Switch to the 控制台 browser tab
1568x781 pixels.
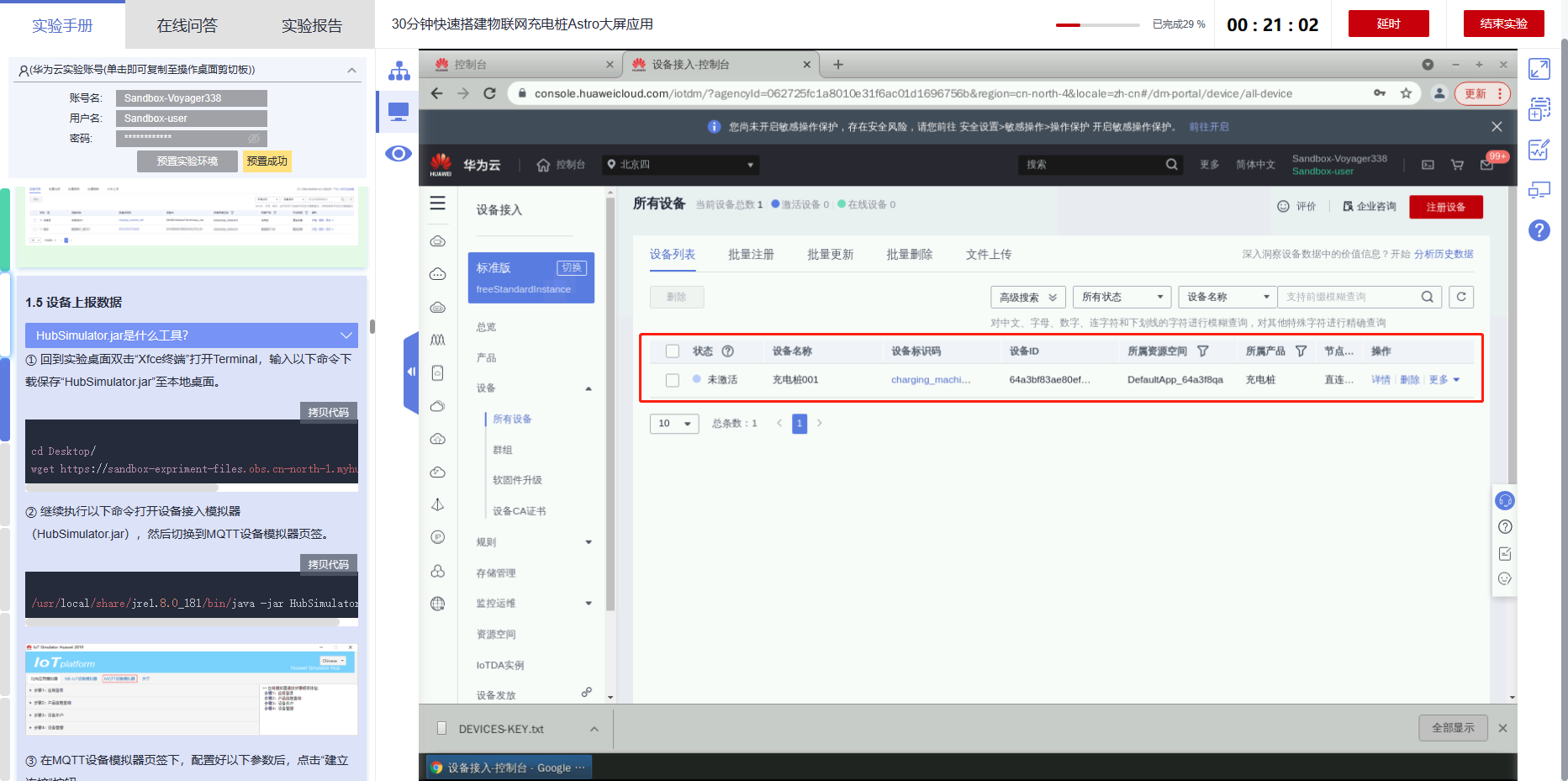coord(522,65)
